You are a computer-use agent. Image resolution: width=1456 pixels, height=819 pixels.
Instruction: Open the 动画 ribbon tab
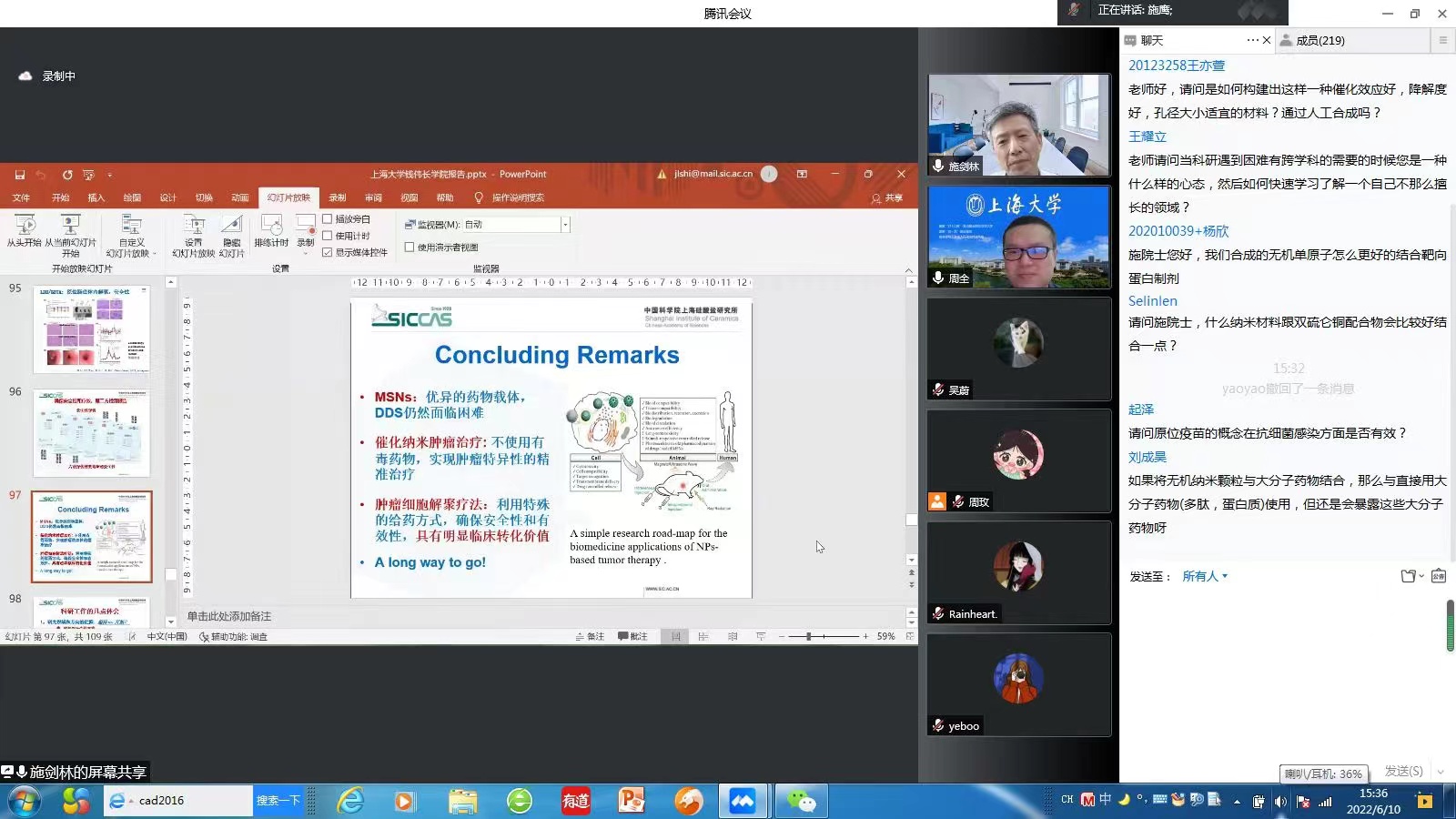coord(239,197)
